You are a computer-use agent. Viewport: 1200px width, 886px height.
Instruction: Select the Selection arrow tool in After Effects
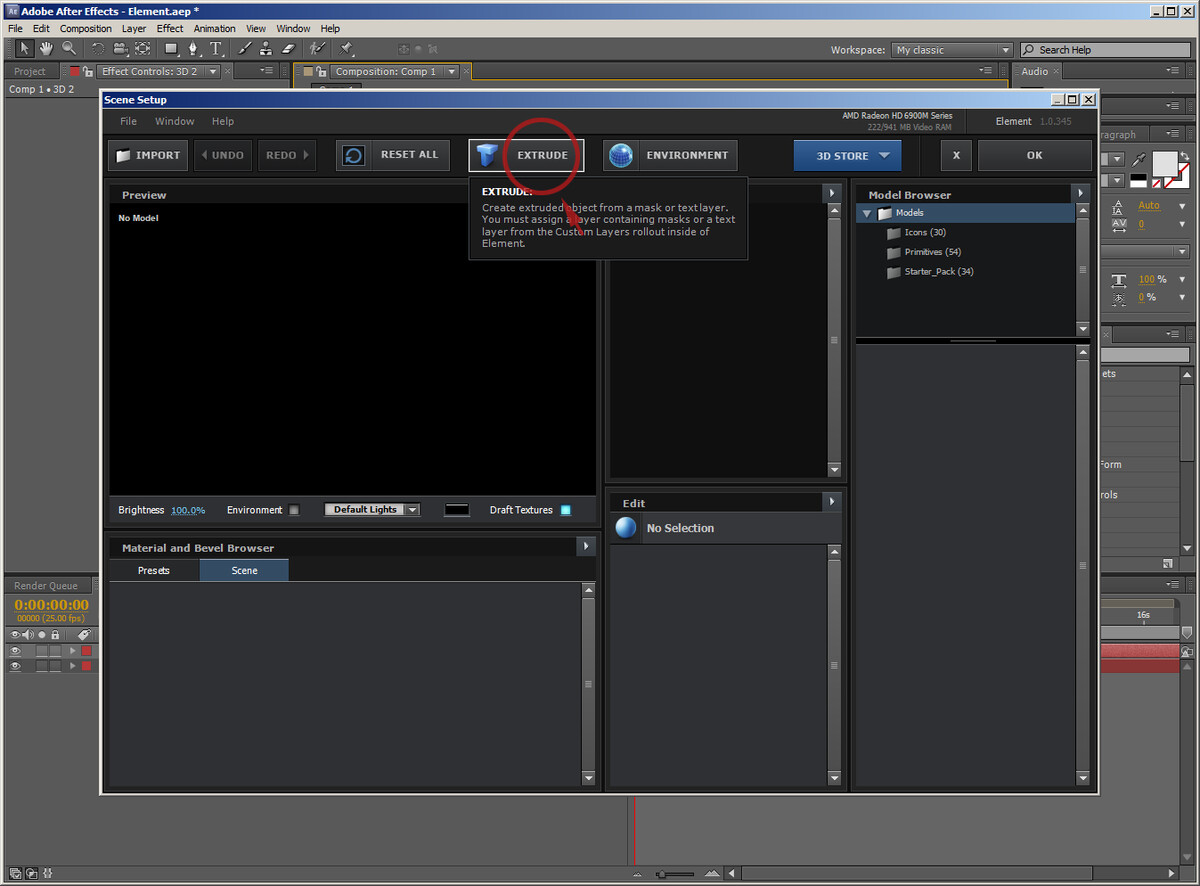25,49
